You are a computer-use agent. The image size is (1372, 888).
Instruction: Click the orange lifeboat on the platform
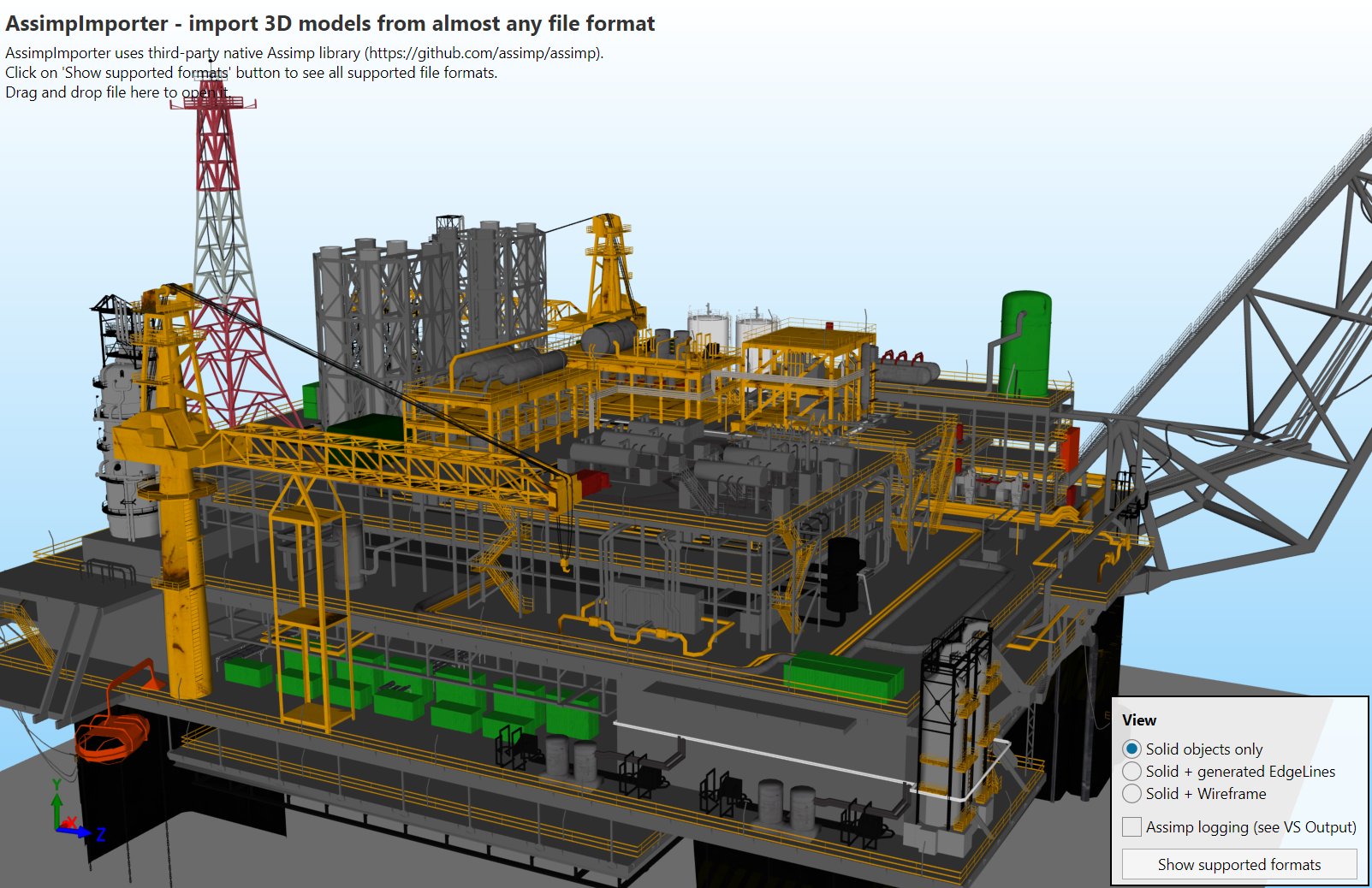[111, 737]
